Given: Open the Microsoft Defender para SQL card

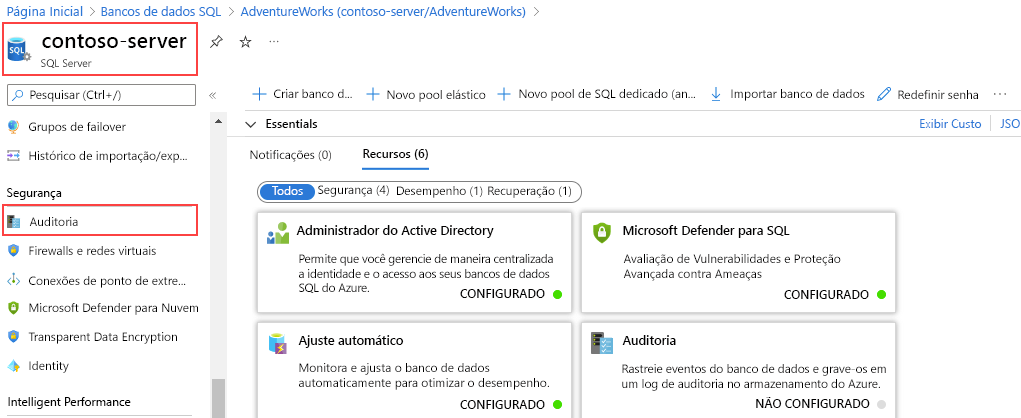Looking at the screenshot, I should point(738,262).
